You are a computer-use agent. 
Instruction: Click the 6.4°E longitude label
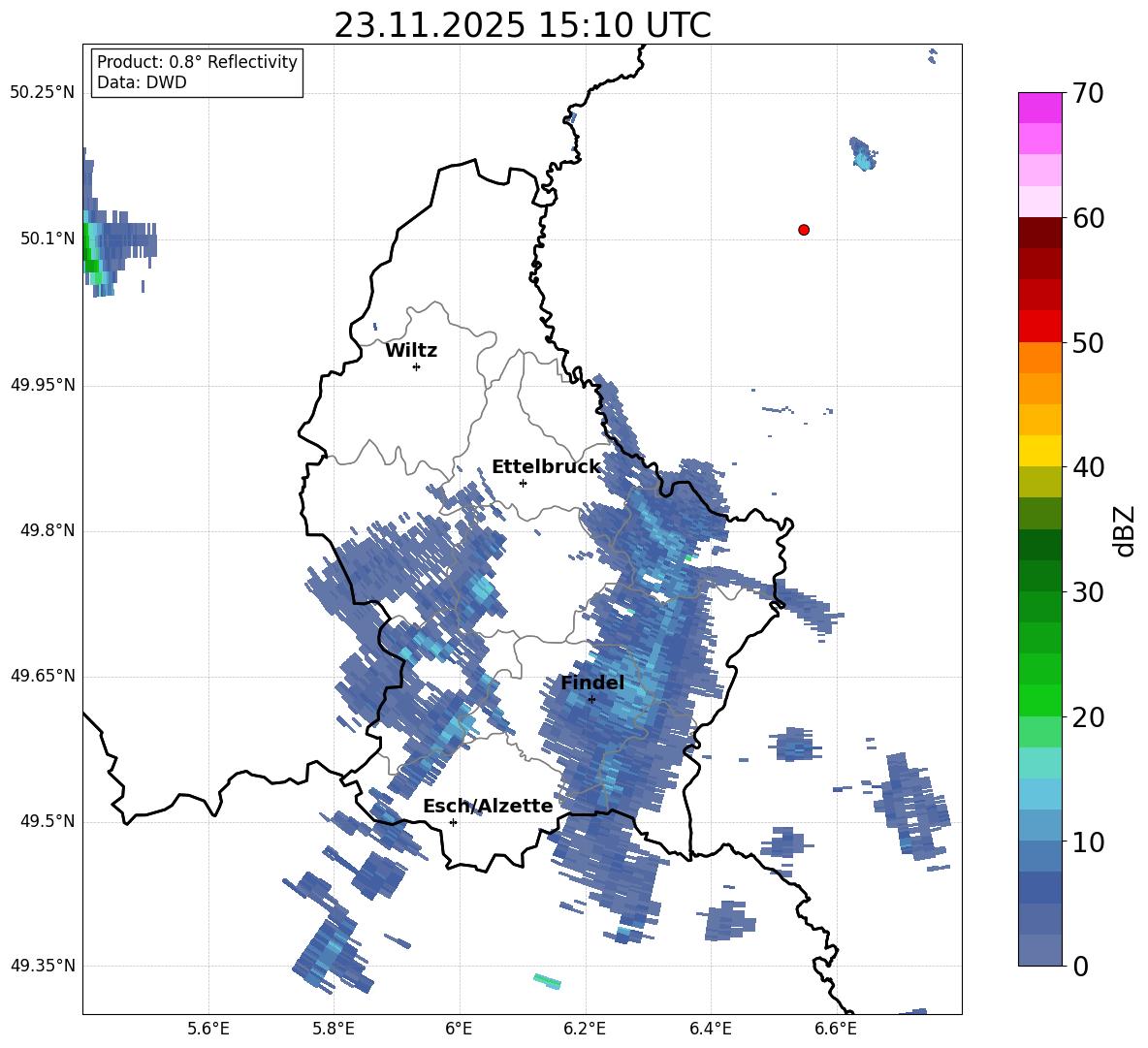click(710, 1029)
